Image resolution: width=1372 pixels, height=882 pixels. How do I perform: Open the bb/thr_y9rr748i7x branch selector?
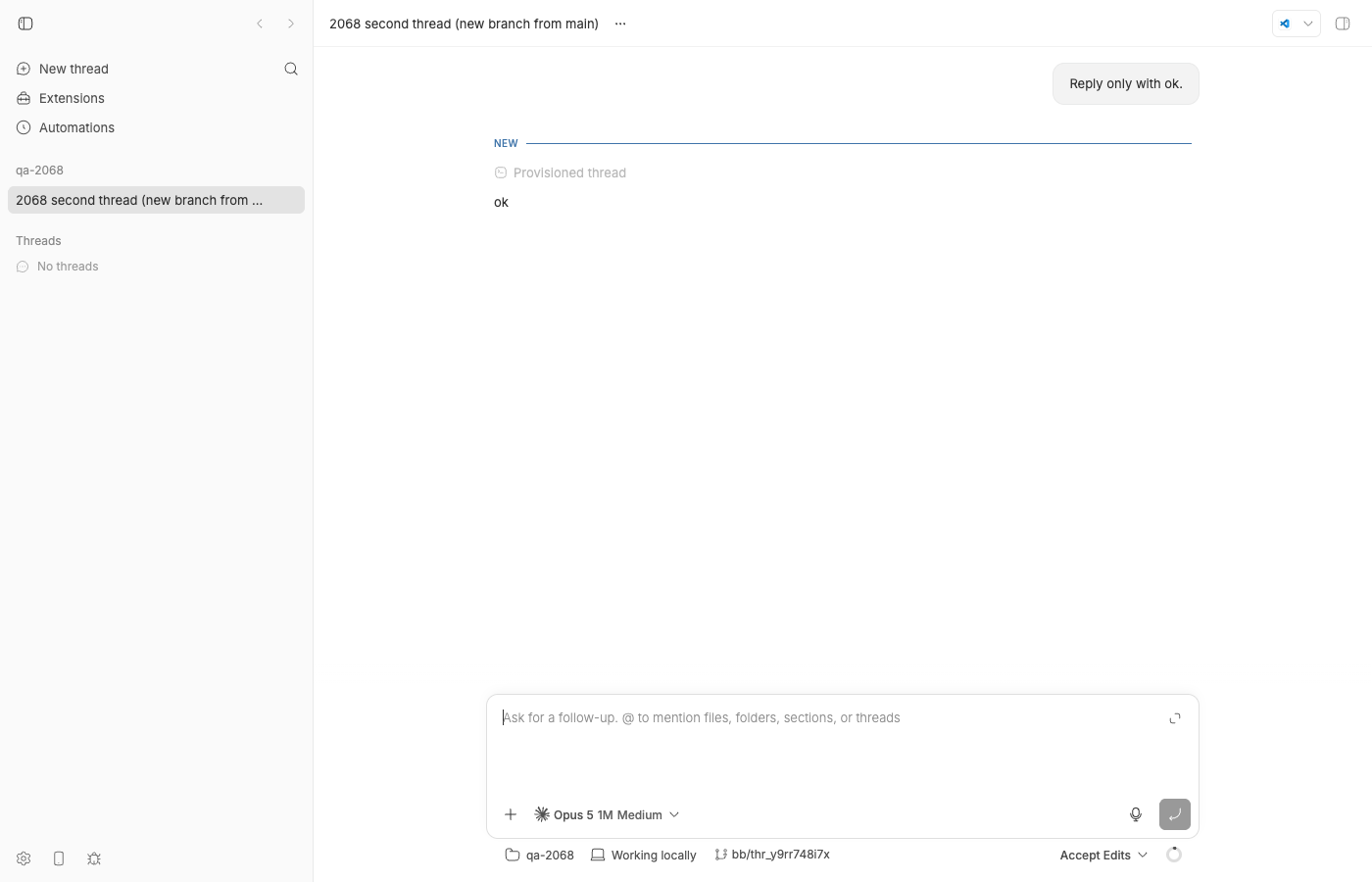coord(772,855)
